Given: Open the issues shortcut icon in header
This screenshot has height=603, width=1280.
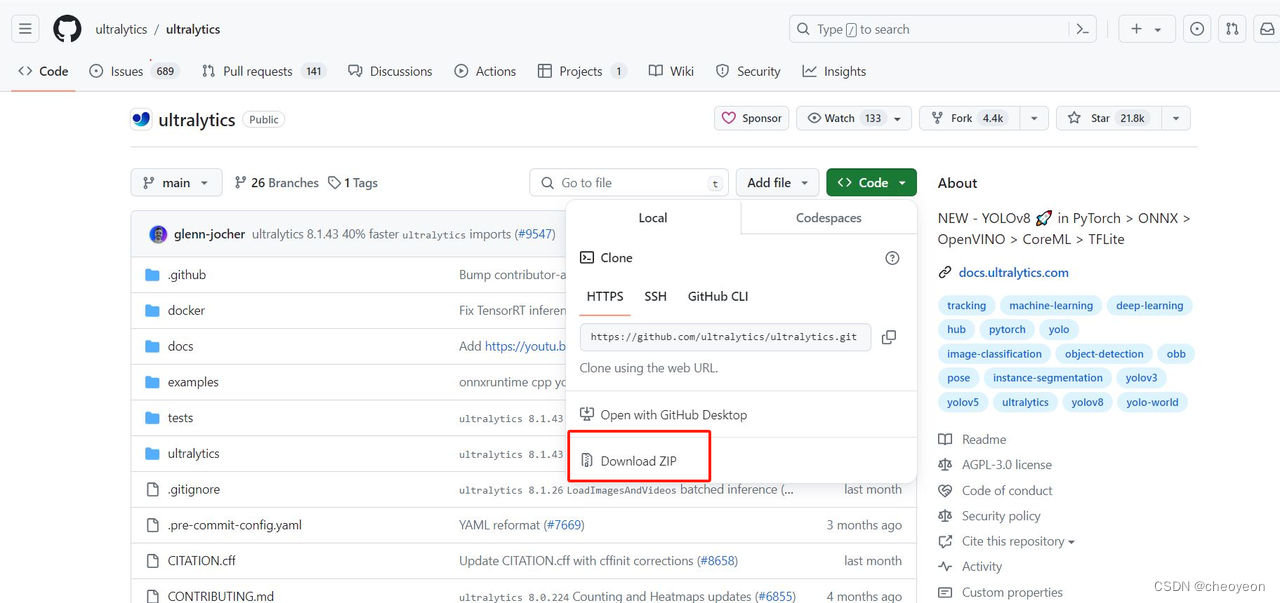Looking at the screenshot, I should [1197, 29].
